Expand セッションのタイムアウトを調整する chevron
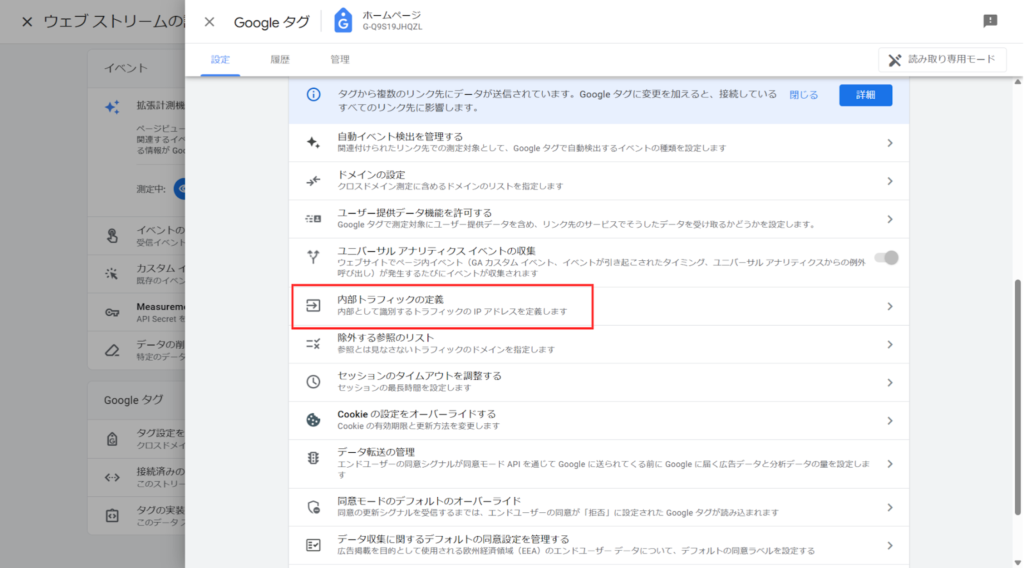Image resolution: width=1024 pixels, height=568 pixels. (x=889, y=382)
